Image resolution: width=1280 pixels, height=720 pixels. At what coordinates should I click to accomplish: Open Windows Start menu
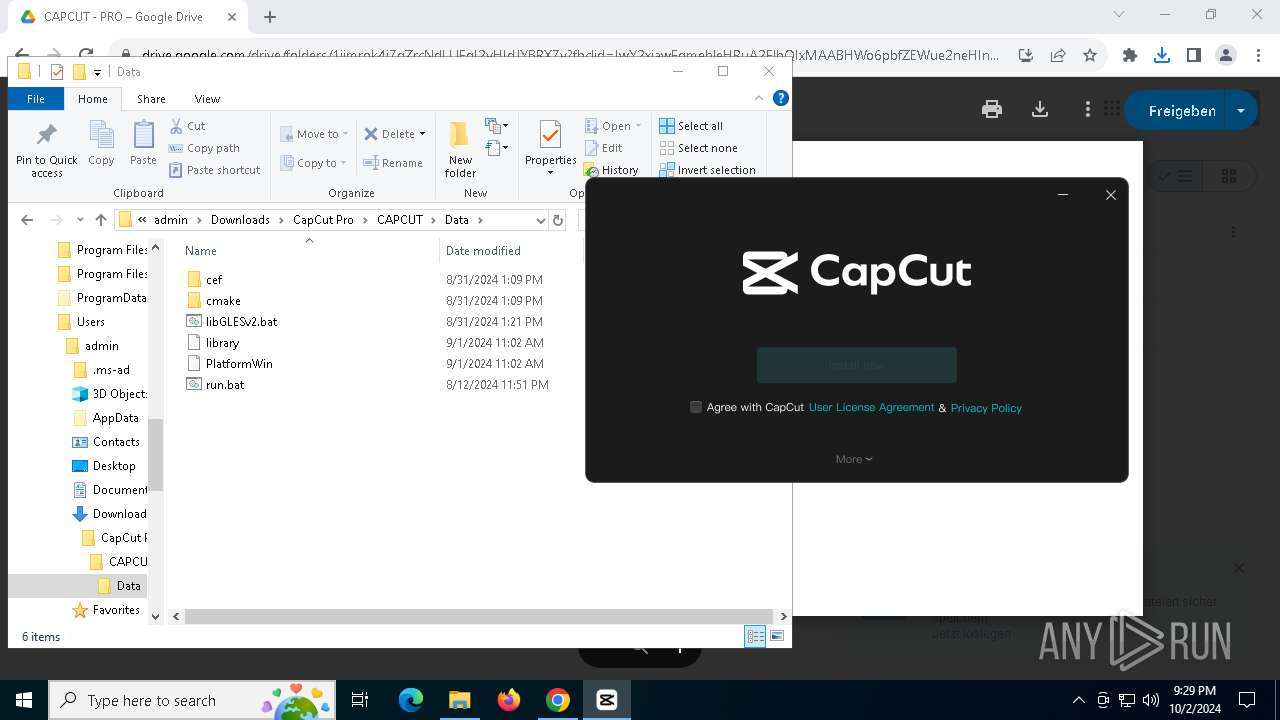pyautogui.click(x=23, y=700)
